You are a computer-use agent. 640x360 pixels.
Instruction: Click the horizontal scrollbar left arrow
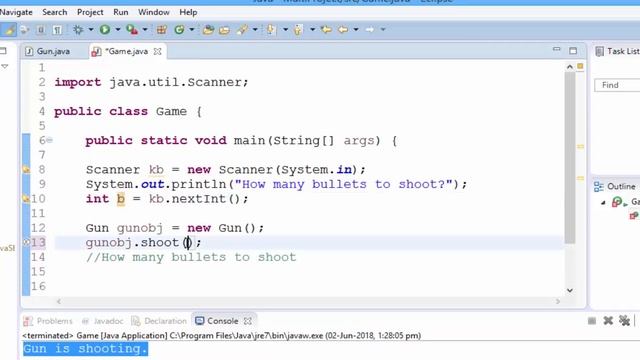59,302
